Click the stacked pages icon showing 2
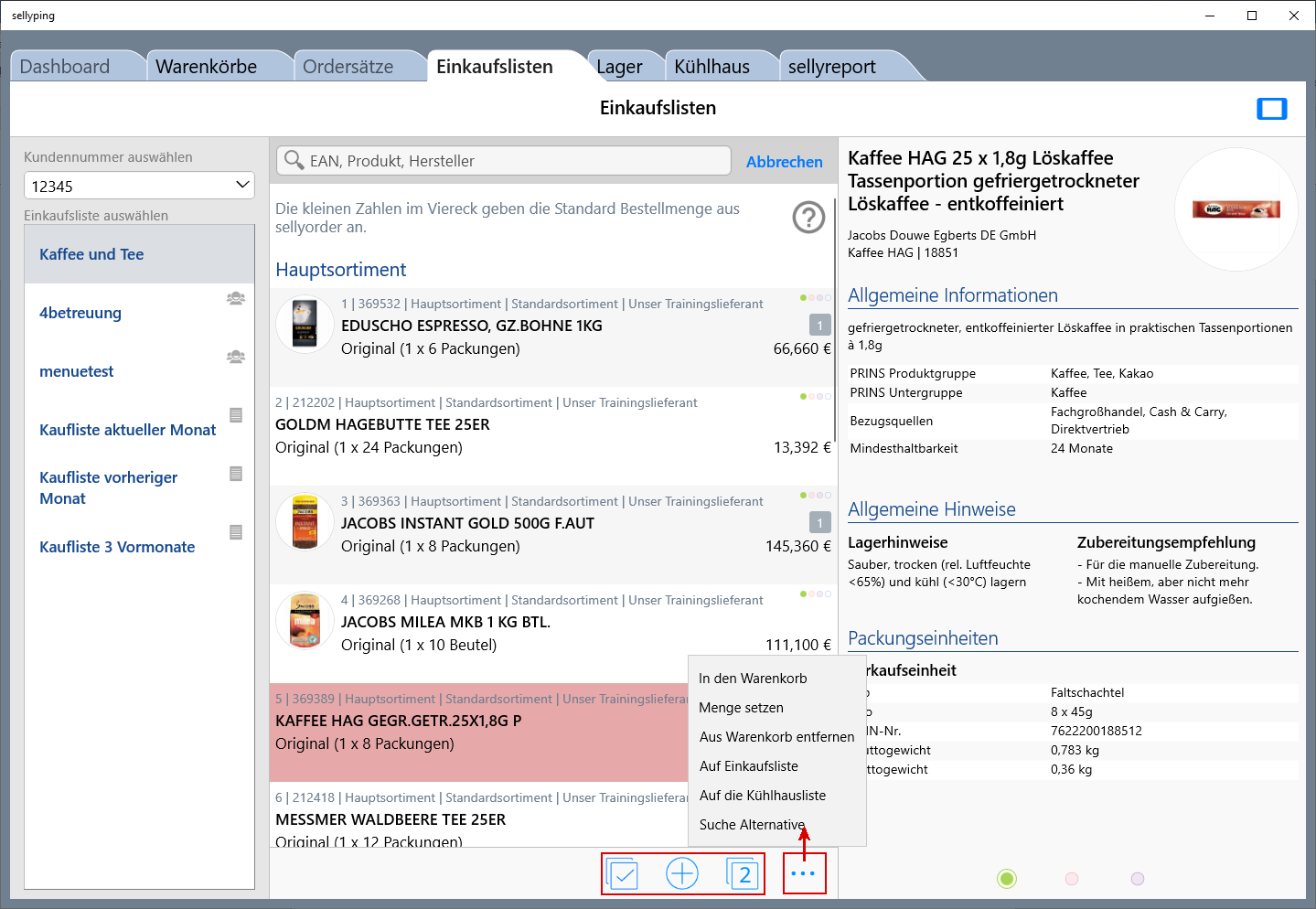 [742, 874]
